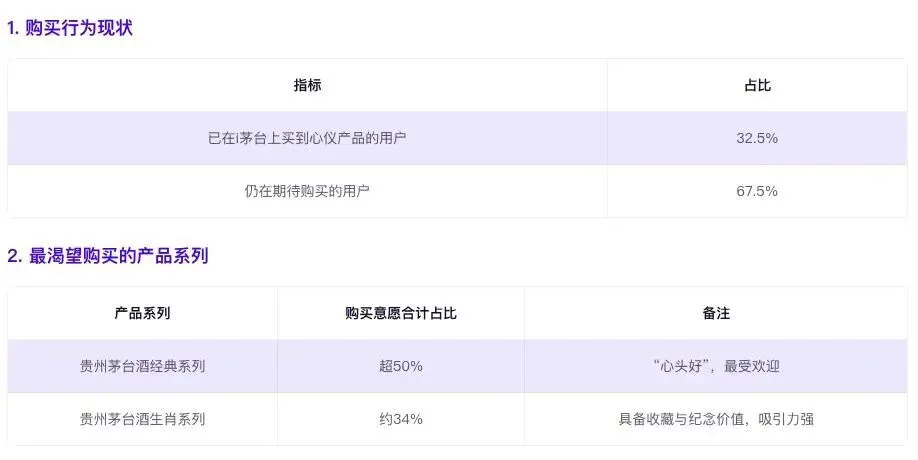Select the cell "贵州茅台酒生肖系列"
This screenshot has width=918, height=460.
tap(143, 419)
